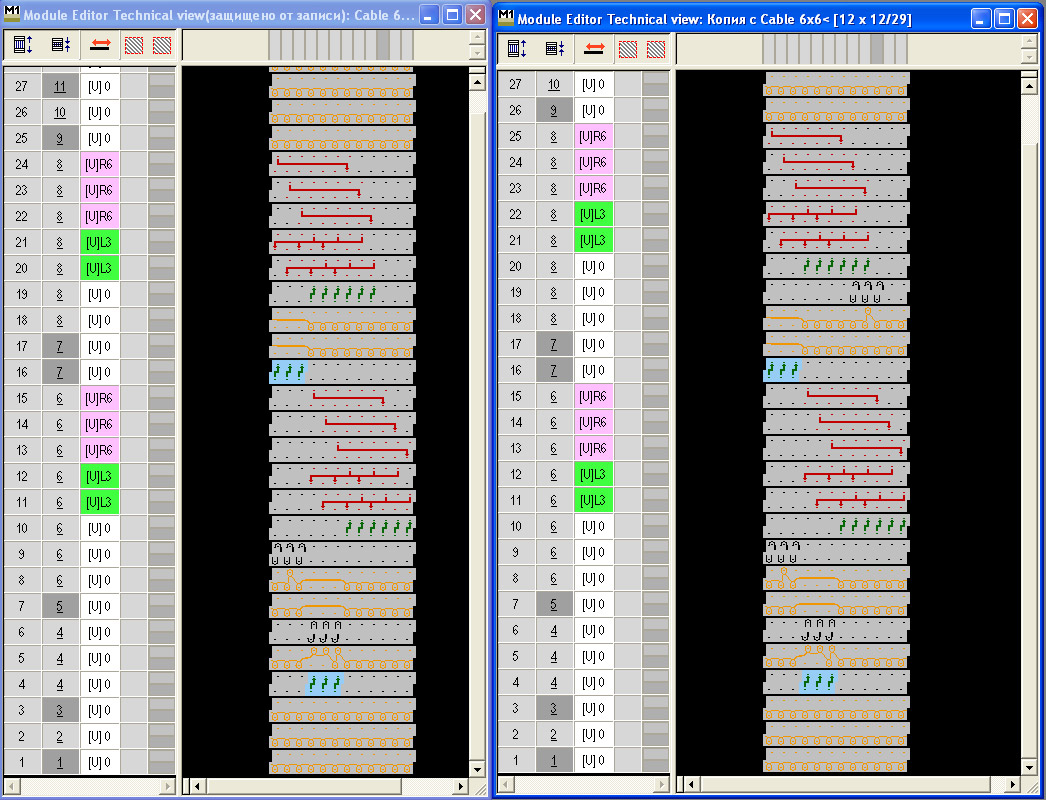
Task: Click the first row-height icon in the read-only Cable window
Action: [x=22, y=45]
